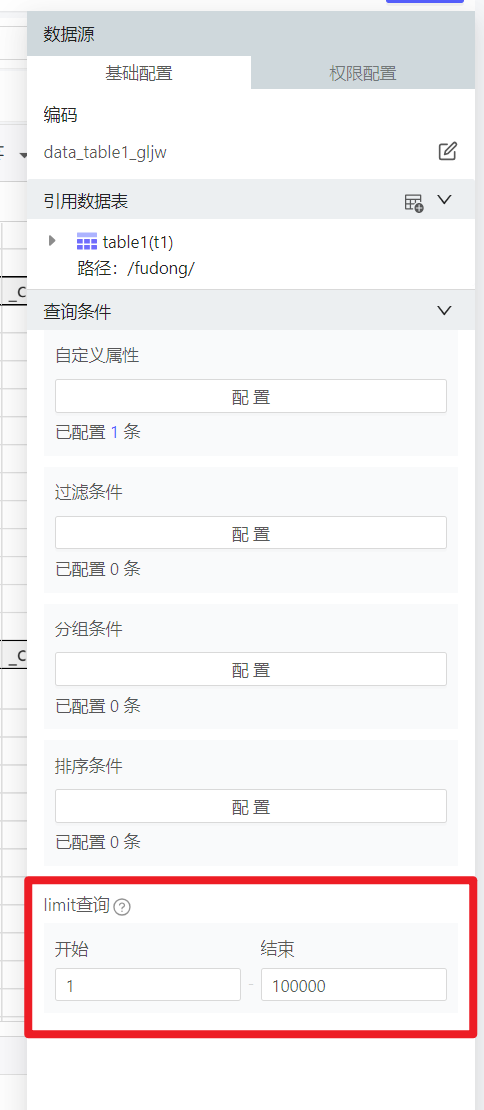
Task: Collapse the 查询条件 section
Action: coord(444,310)
